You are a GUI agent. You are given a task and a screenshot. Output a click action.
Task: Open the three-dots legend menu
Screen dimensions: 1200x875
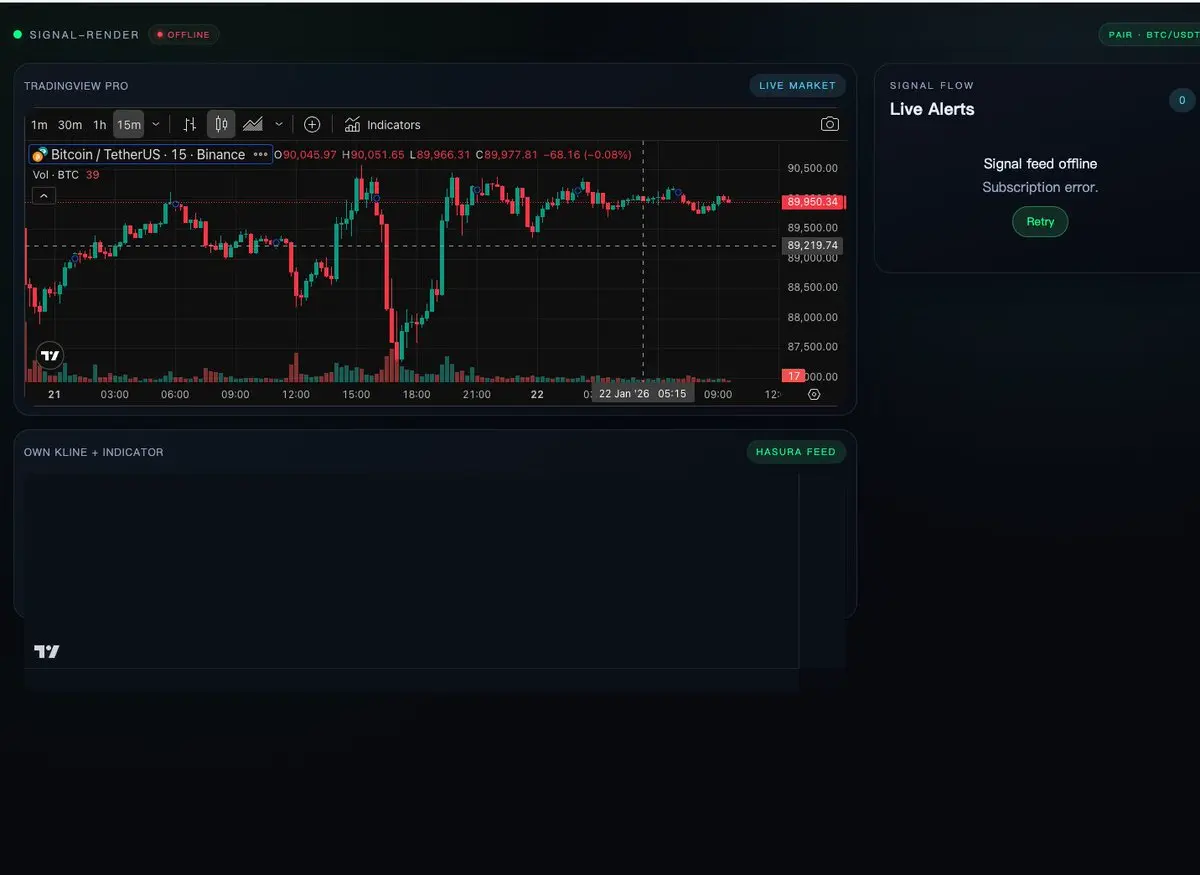260,155
